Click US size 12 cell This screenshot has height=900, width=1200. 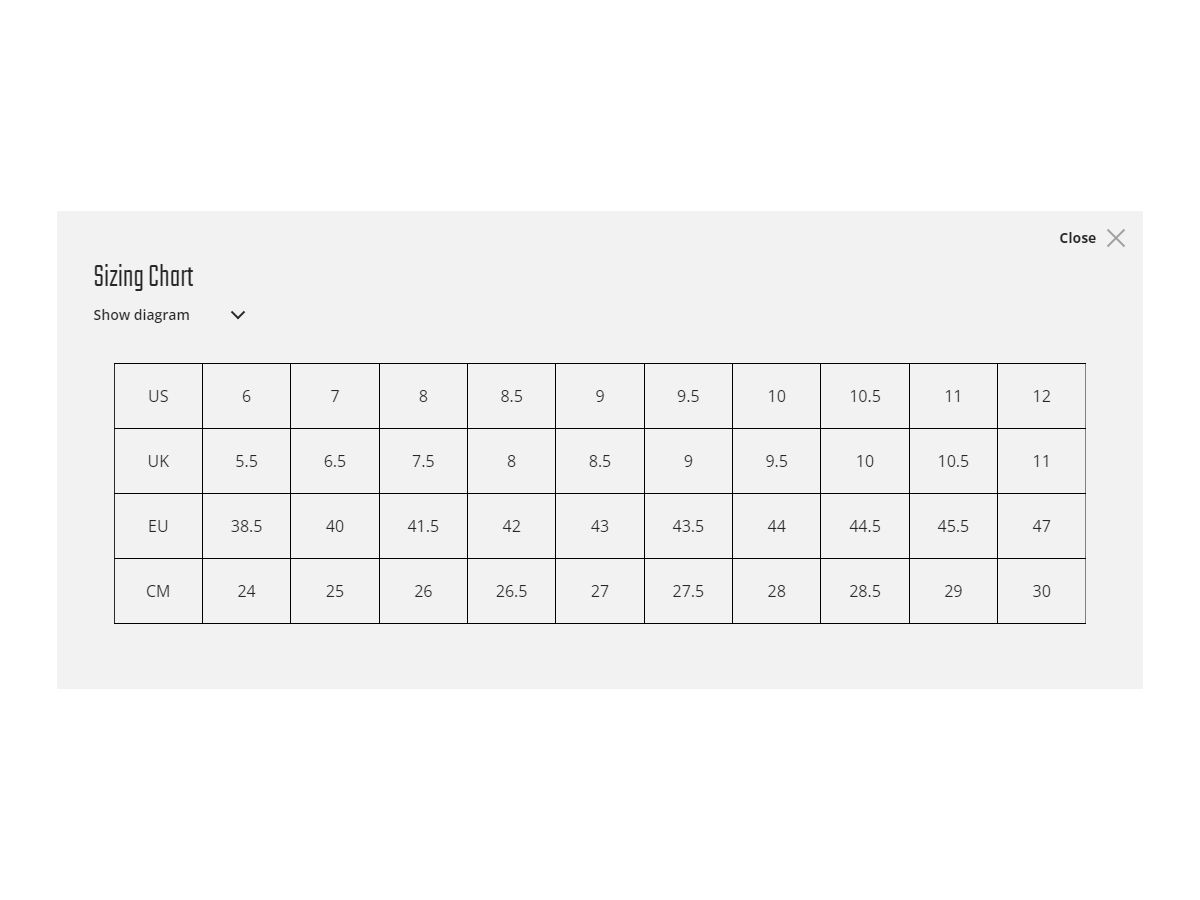1041,396
